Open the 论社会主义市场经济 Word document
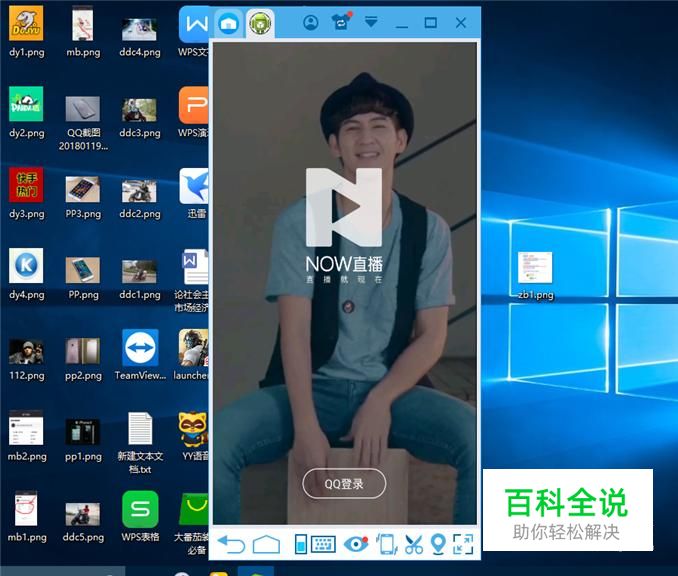The image size is (678, 576). point(192,281)
